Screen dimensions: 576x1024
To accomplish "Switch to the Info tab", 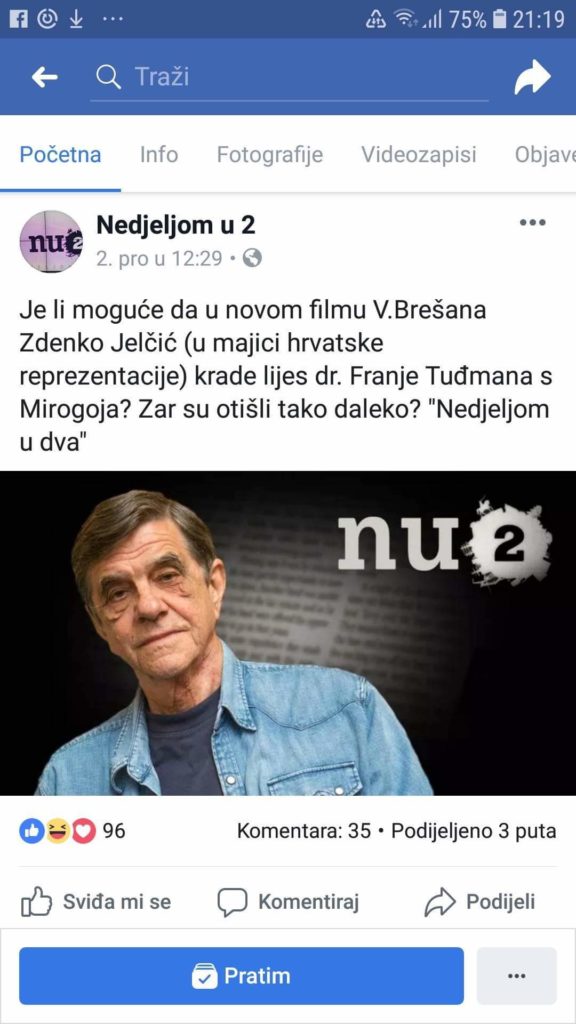I will point(159,155).
